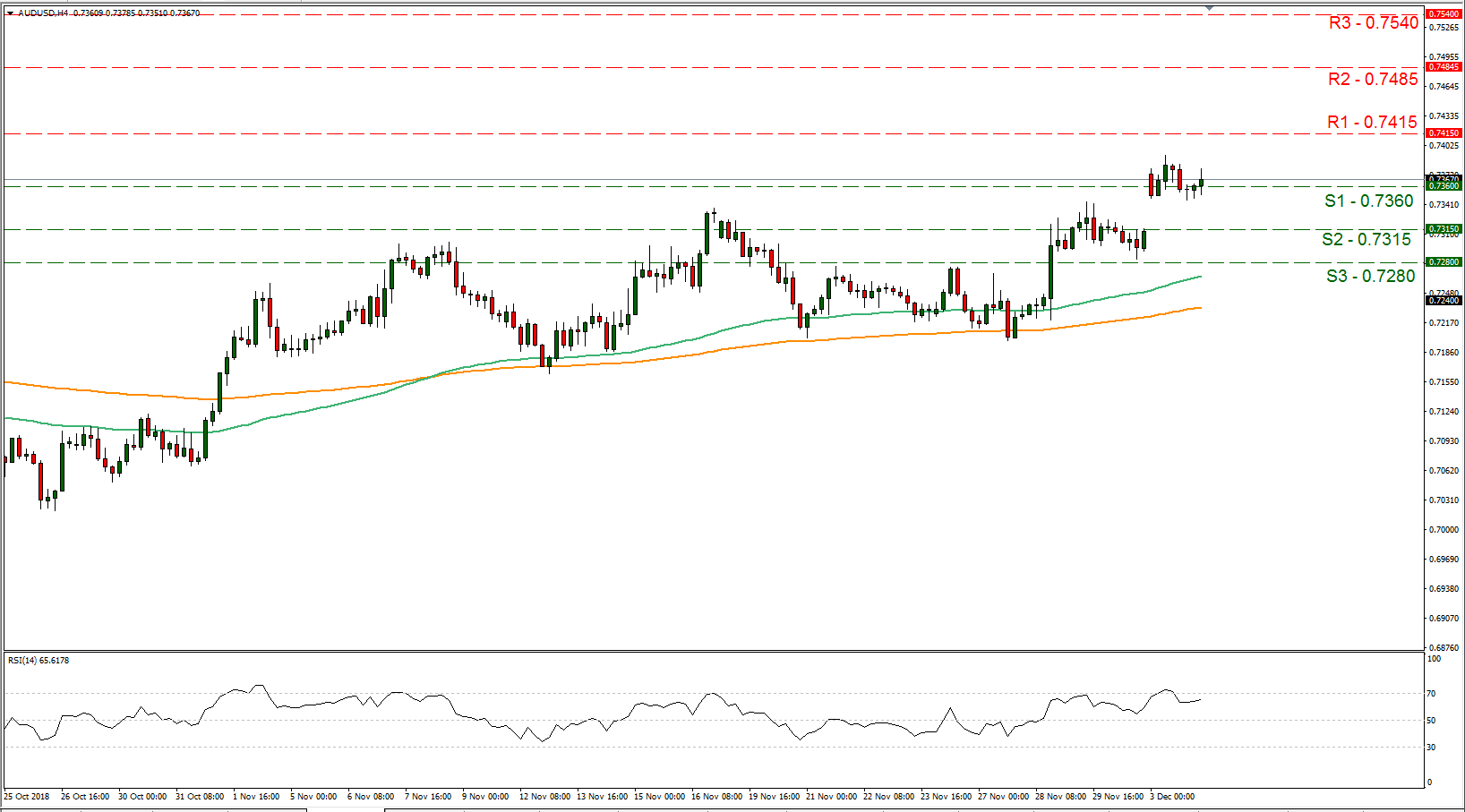The width and height of the screenshot is (1465, 812).
Task: Click the 0.71860 price scale value
Action: pyautogui.click(x=1444, y=353)
